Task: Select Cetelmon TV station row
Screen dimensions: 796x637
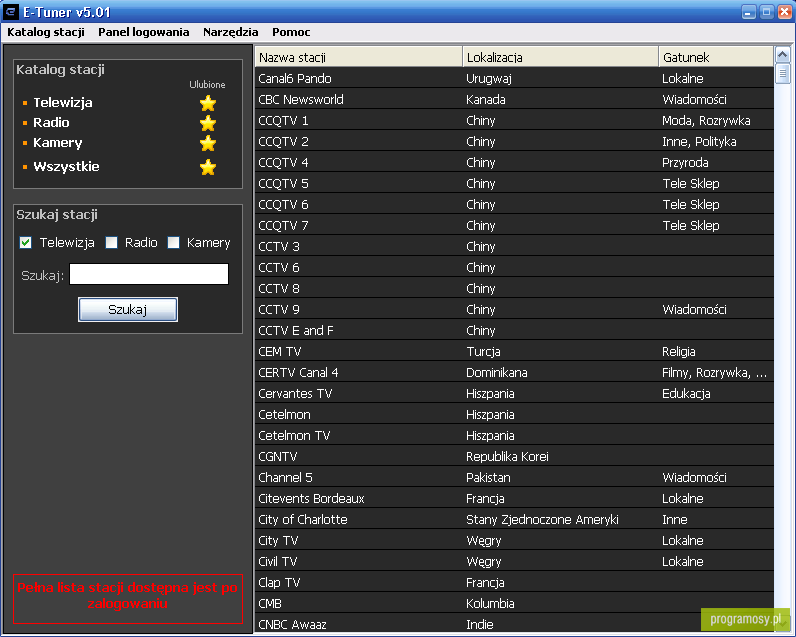Action: [514, 435]
